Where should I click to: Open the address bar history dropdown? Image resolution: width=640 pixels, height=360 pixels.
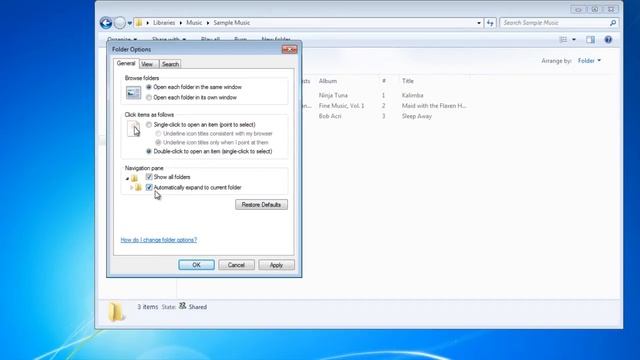[479, 23]
